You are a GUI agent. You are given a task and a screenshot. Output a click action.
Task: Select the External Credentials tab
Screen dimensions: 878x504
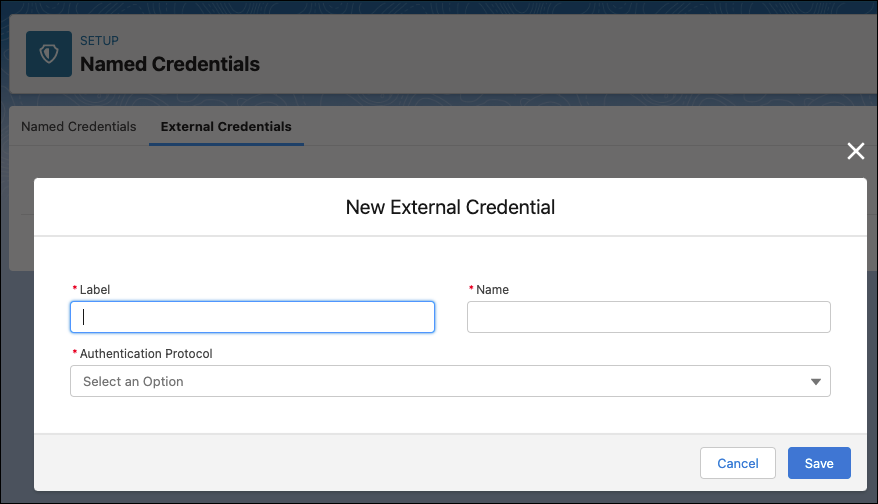226,127
